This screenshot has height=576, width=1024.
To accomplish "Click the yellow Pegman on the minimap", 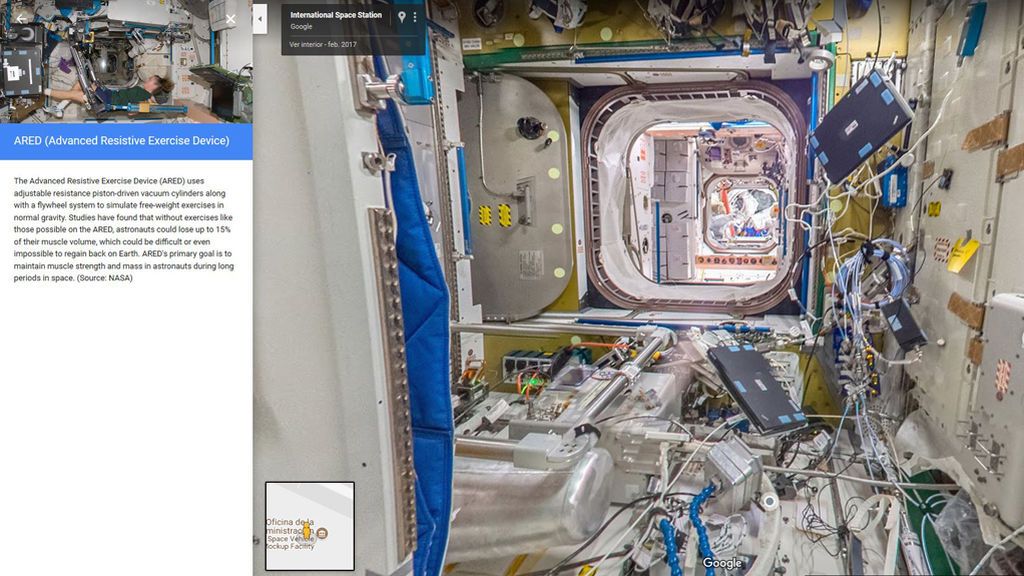I will tap(306, 530).
